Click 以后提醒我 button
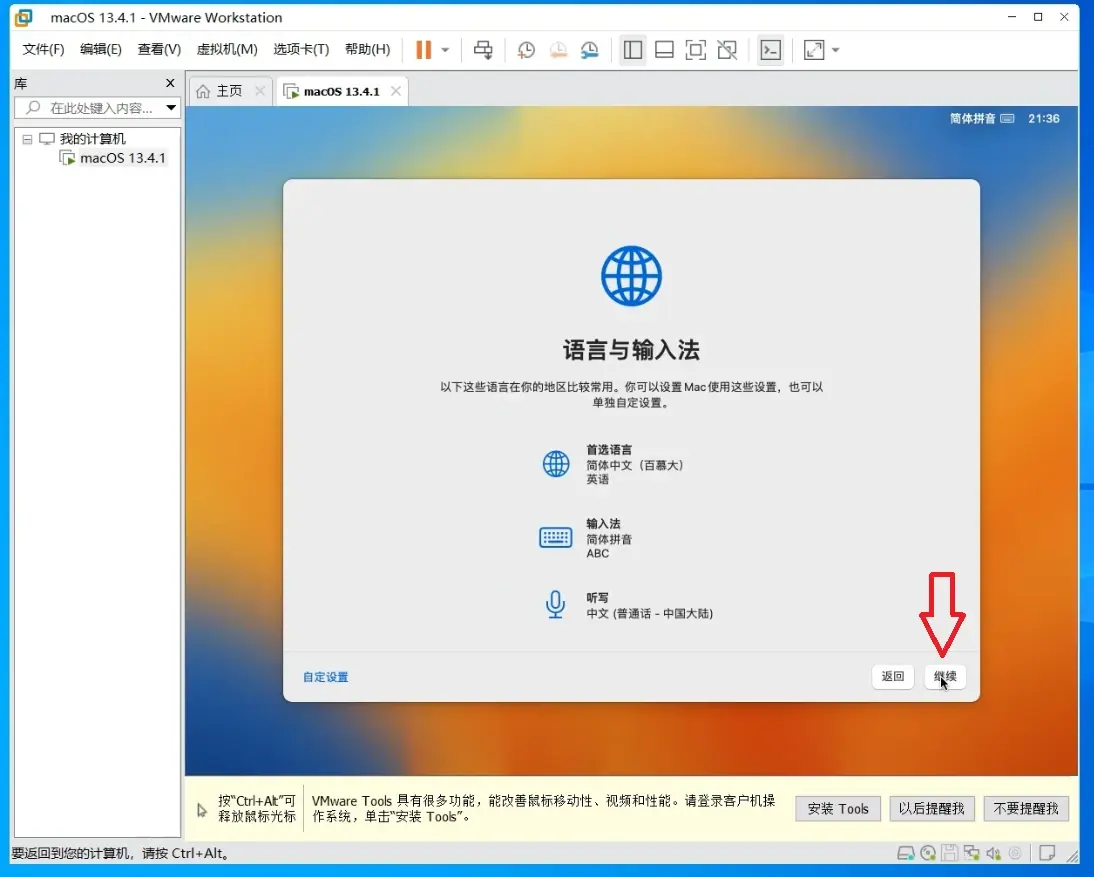The image size is (1094, 877). pyautogui.click(x=931, y=809)
